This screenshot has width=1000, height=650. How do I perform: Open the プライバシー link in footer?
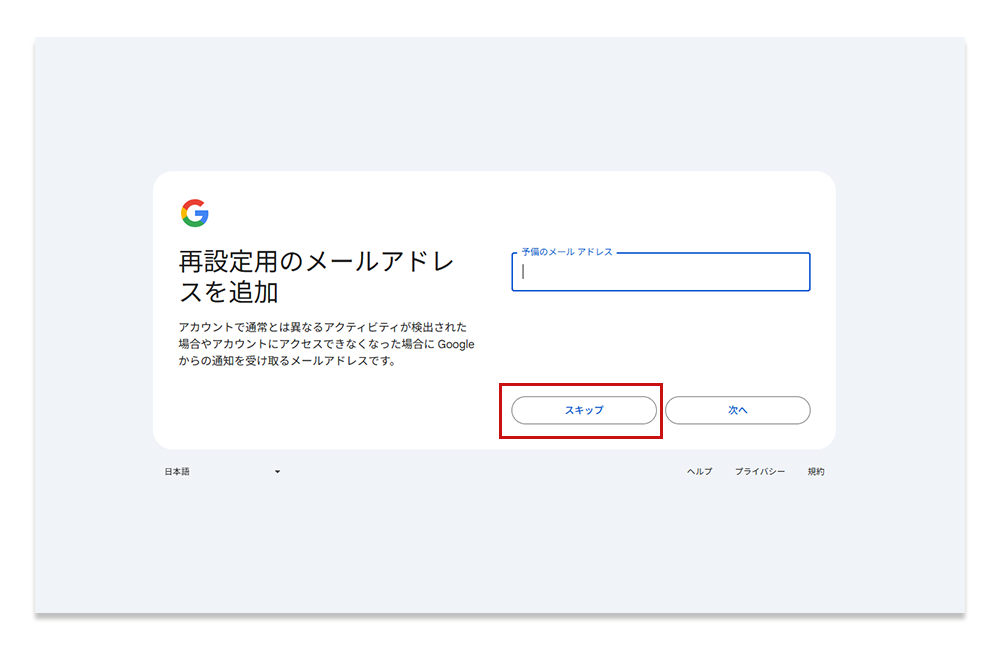pyautogui.click(x=760, y=471)
